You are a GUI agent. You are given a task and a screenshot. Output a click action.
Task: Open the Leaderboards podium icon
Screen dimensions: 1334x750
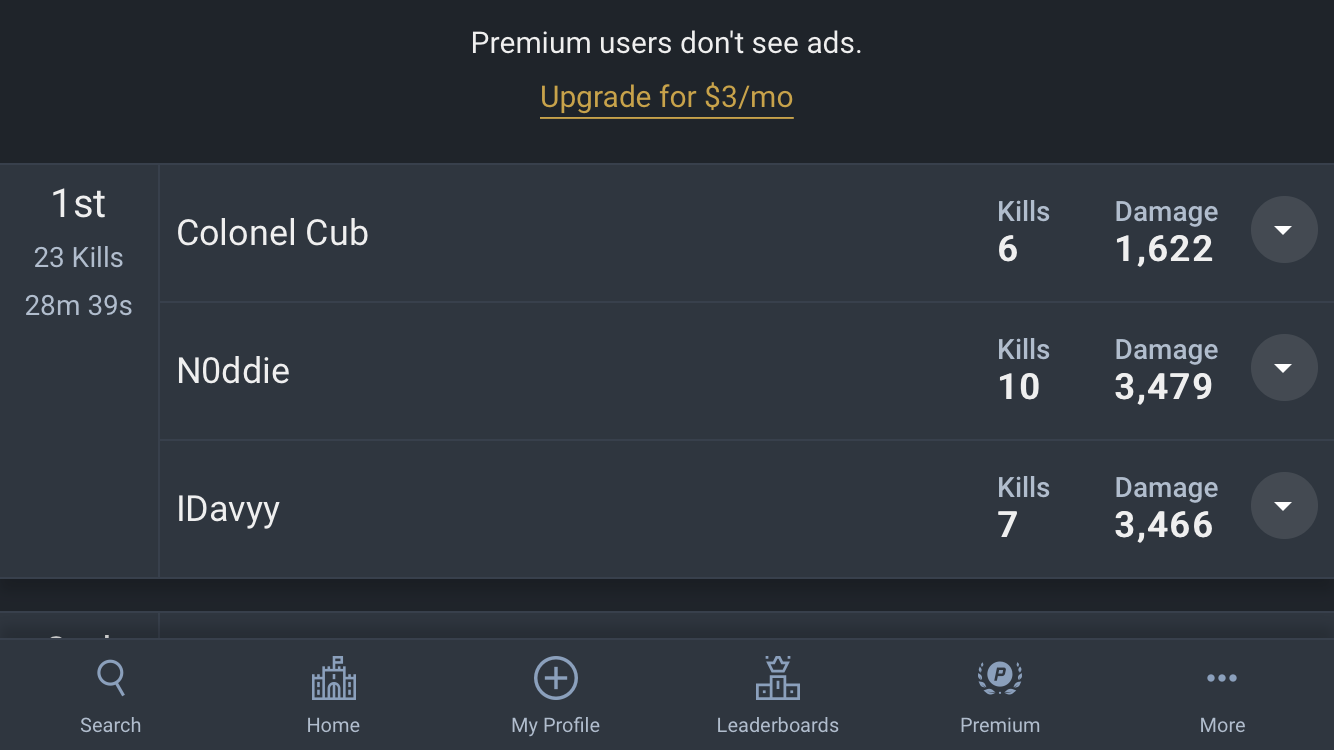point(778,678)
